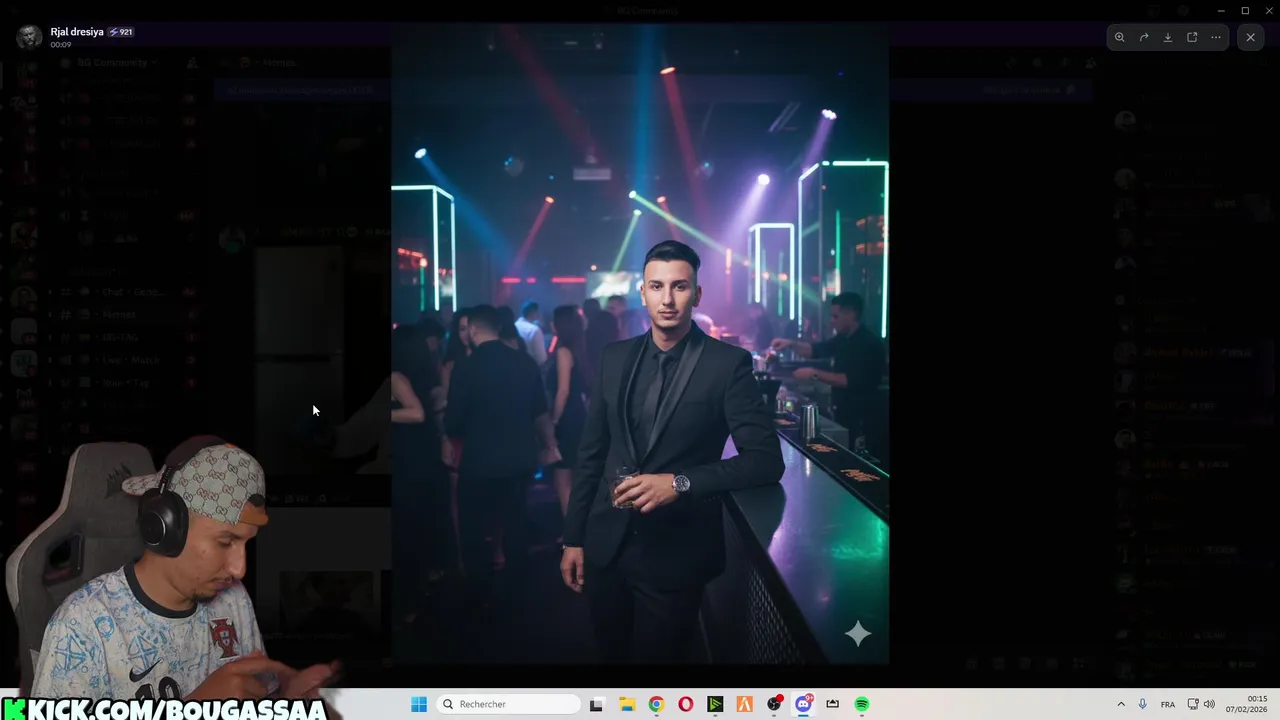
Task: Click the Rechercher taskbar search box
Action: (x=509, y=704)
